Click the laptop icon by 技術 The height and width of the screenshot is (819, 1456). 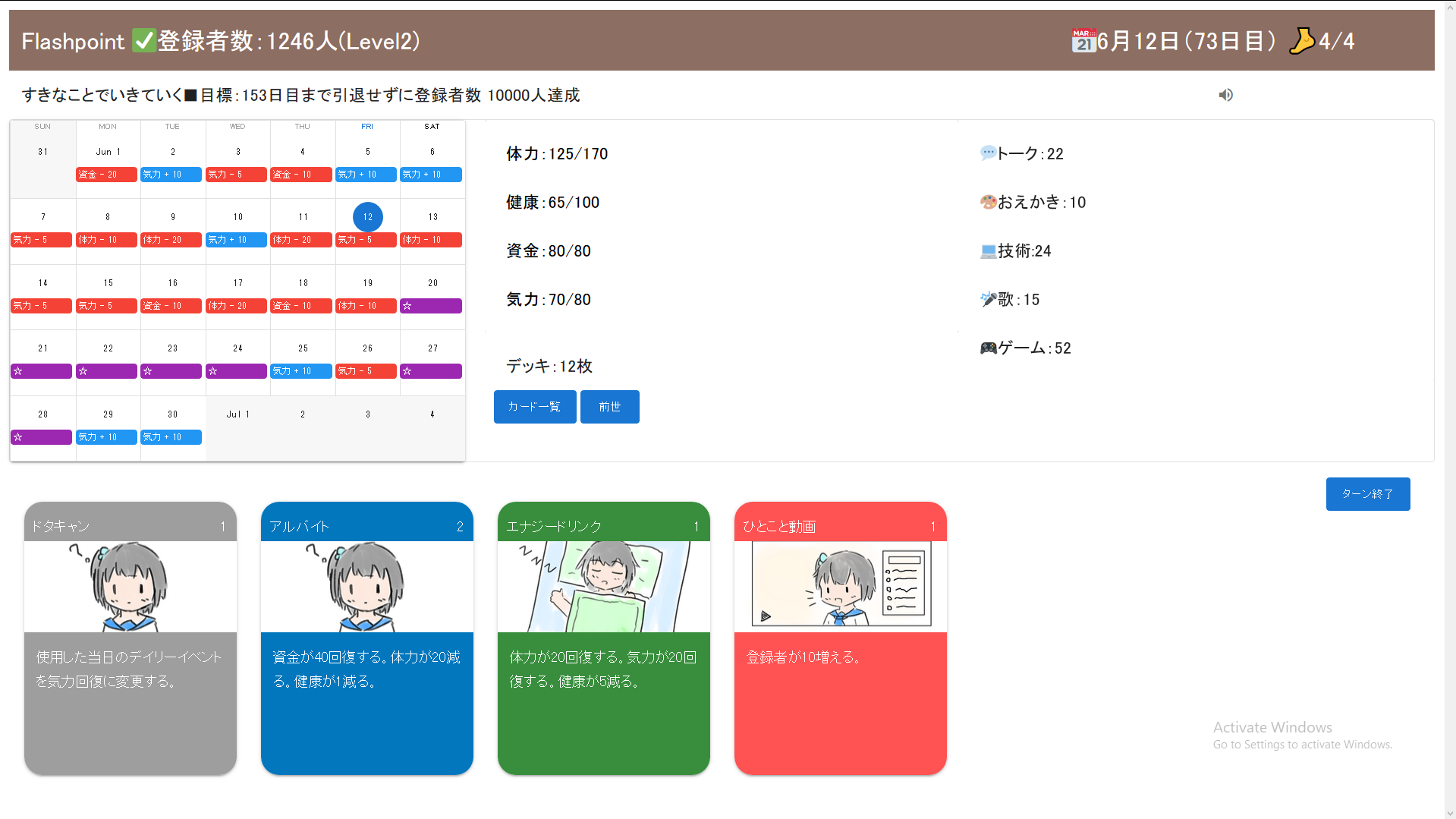(987, 250)
